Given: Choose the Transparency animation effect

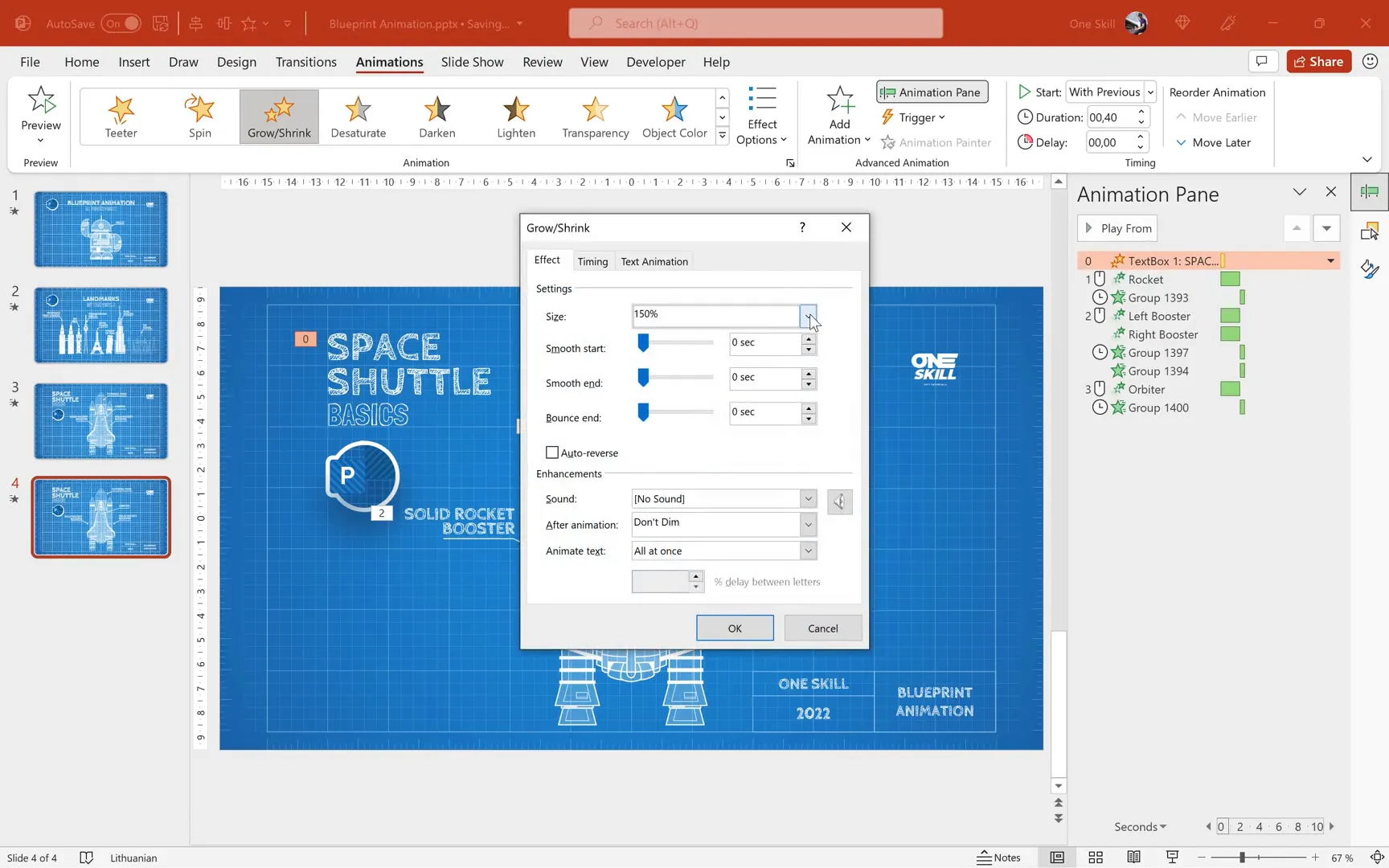Looking at the screenshot, I should (595, 117).
